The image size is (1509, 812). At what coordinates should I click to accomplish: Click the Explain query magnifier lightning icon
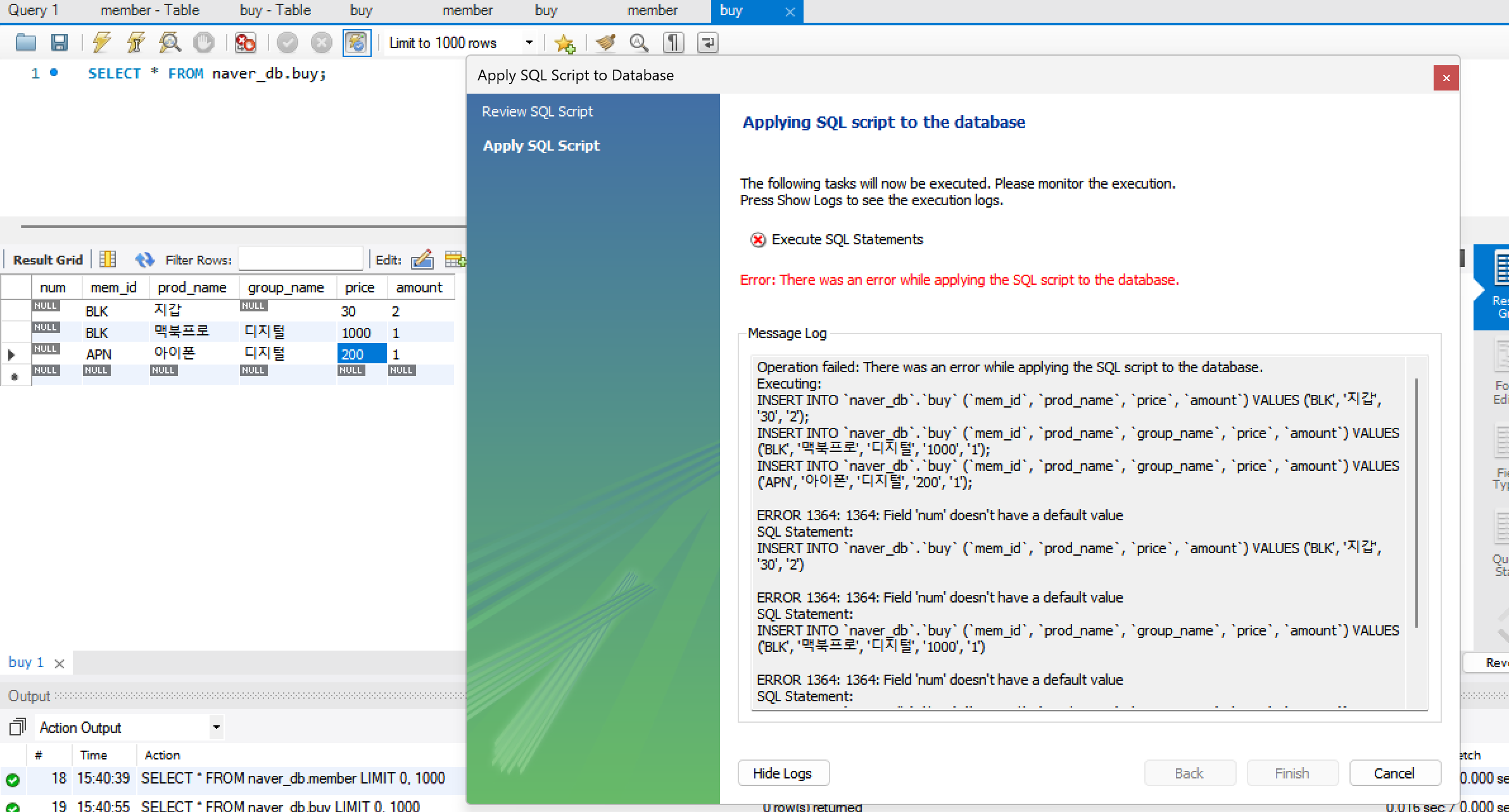pos(169,42)
